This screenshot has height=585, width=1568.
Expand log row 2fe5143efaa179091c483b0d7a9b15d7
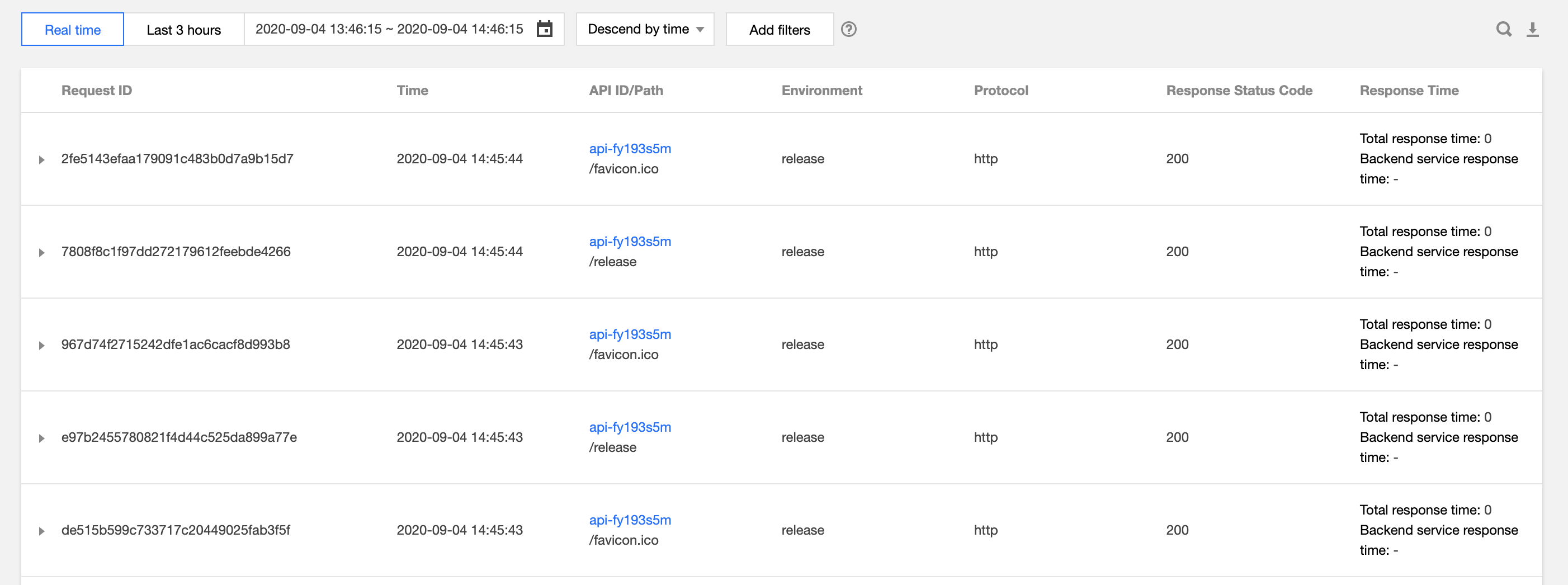41,159
